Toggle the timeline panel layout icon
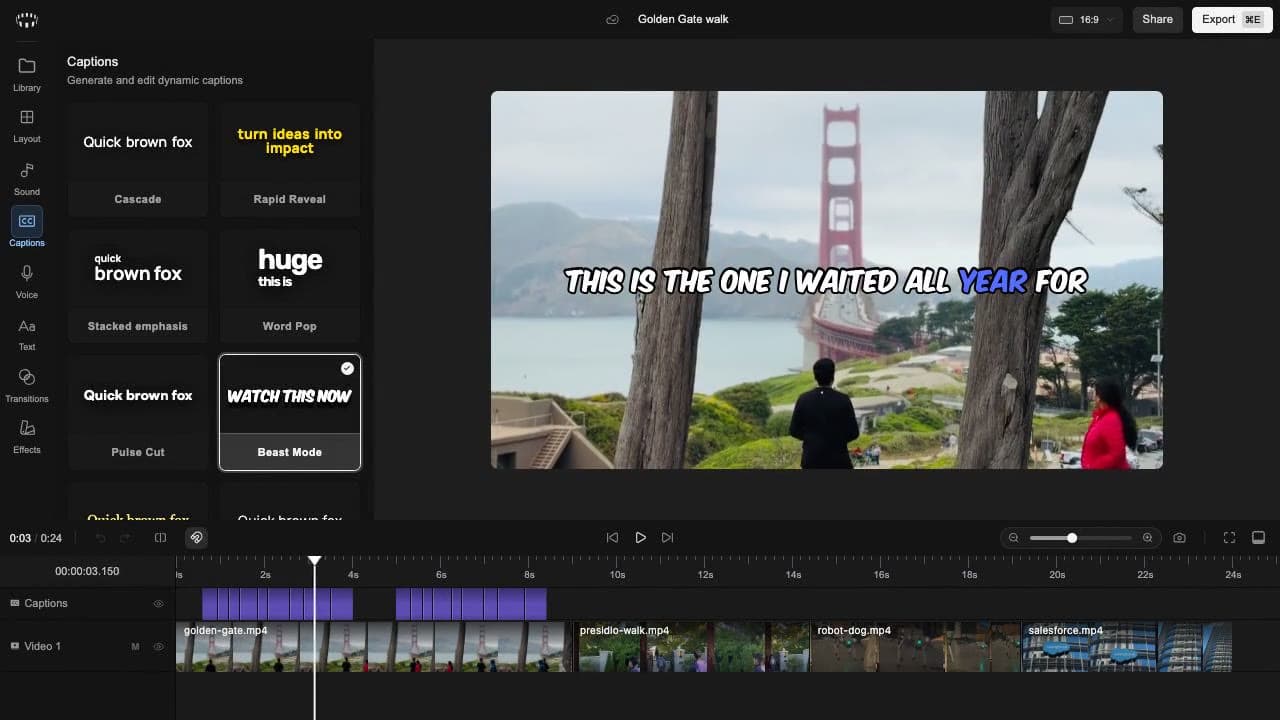 (1258, 538)
